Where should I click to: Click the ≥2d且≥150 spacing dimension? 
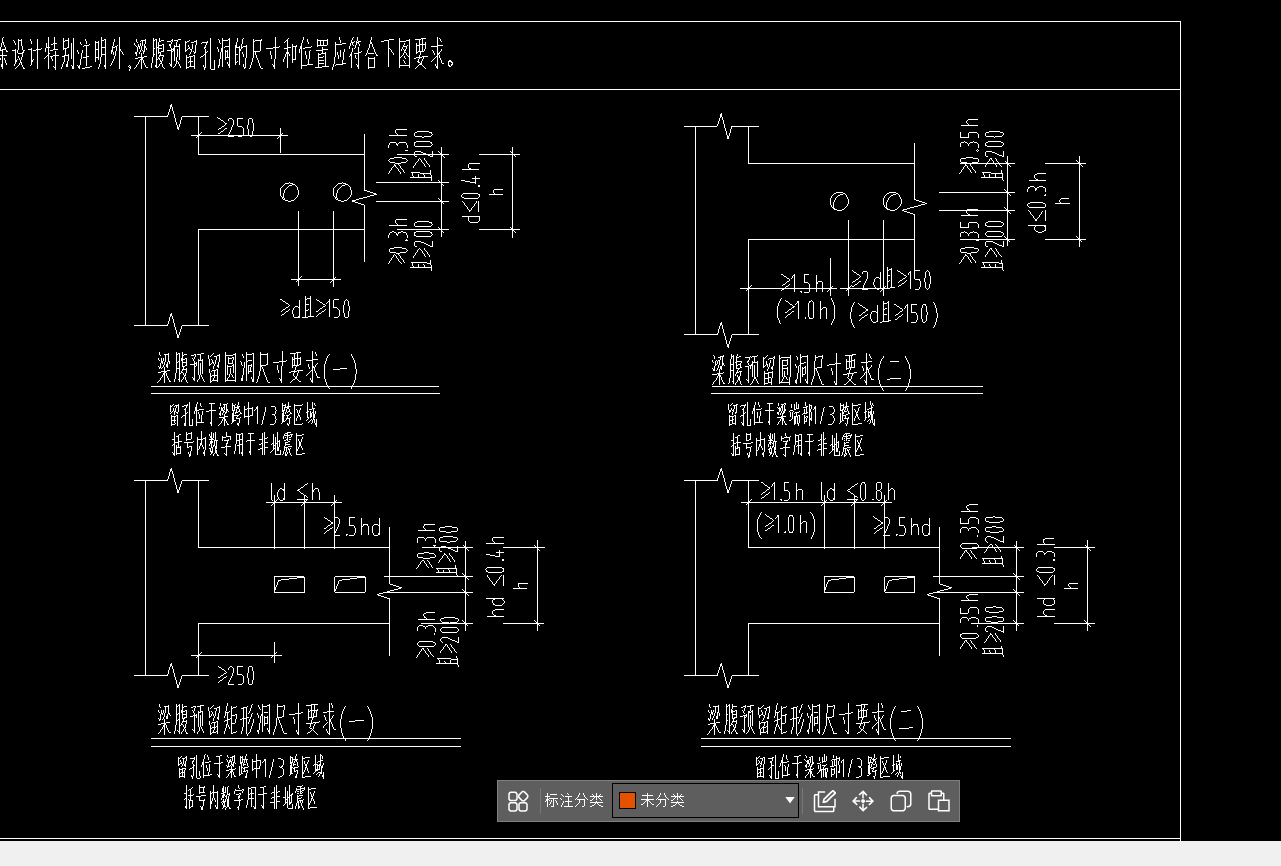coord(890,280)
